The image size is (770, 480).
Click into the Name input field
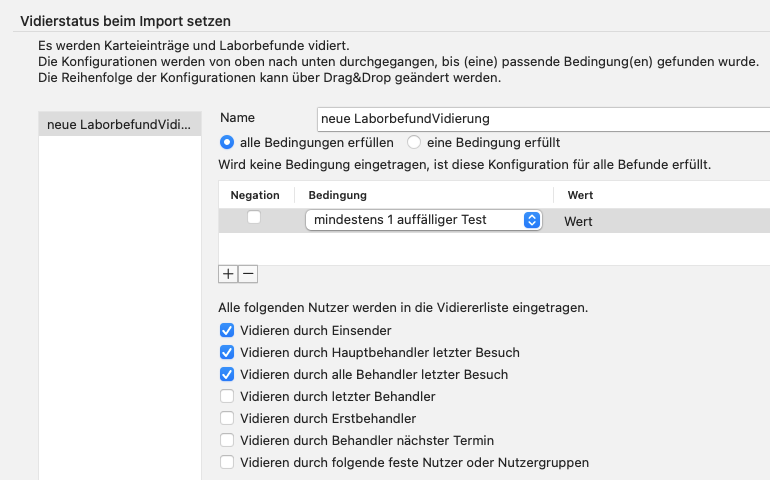click(543, 119)
